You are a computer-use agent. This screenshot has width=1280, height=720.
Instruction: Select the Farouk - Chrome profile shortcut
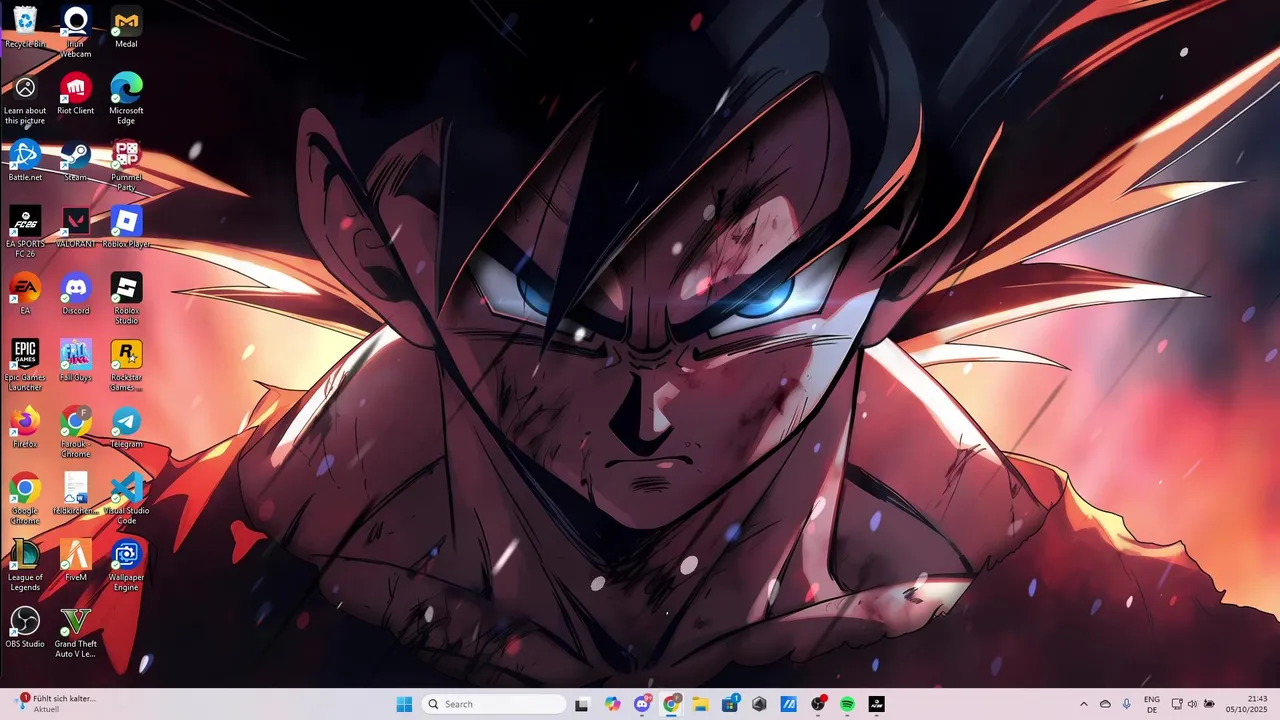click(75, 432)
